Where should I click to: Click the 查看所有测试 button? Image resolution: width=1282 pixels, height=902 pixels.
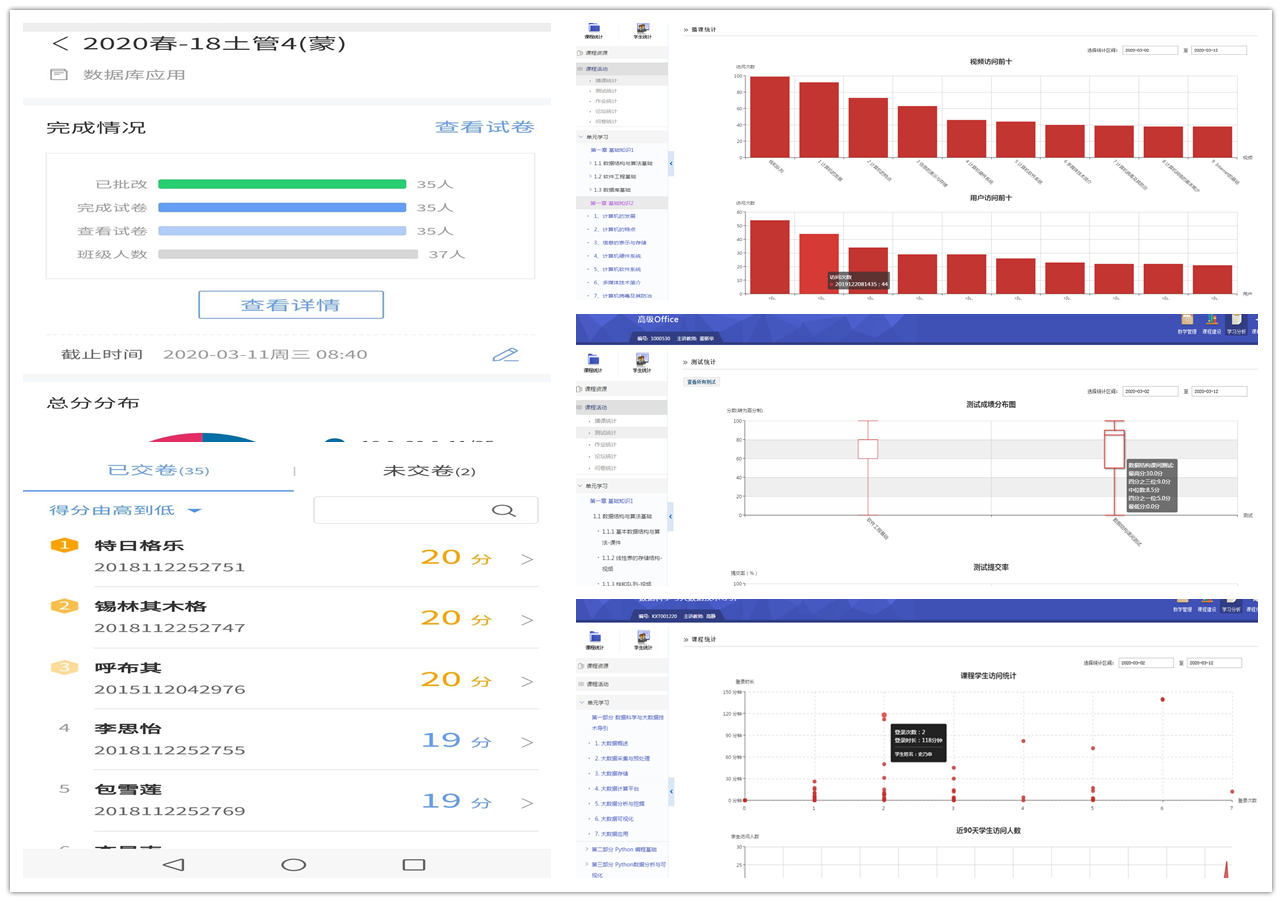(701, 381)
